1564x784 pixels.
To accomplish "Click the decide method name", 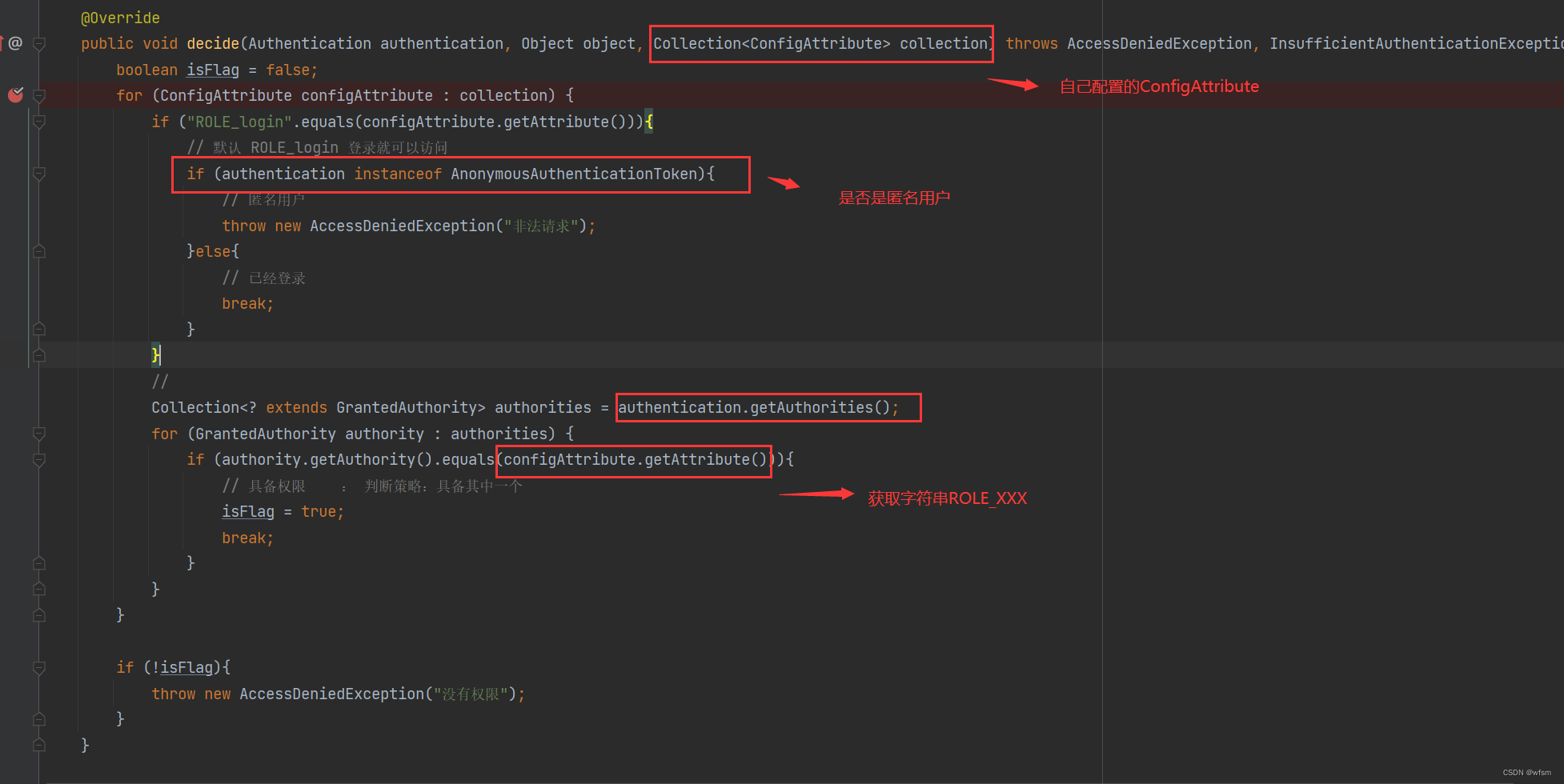I will 212,43.
